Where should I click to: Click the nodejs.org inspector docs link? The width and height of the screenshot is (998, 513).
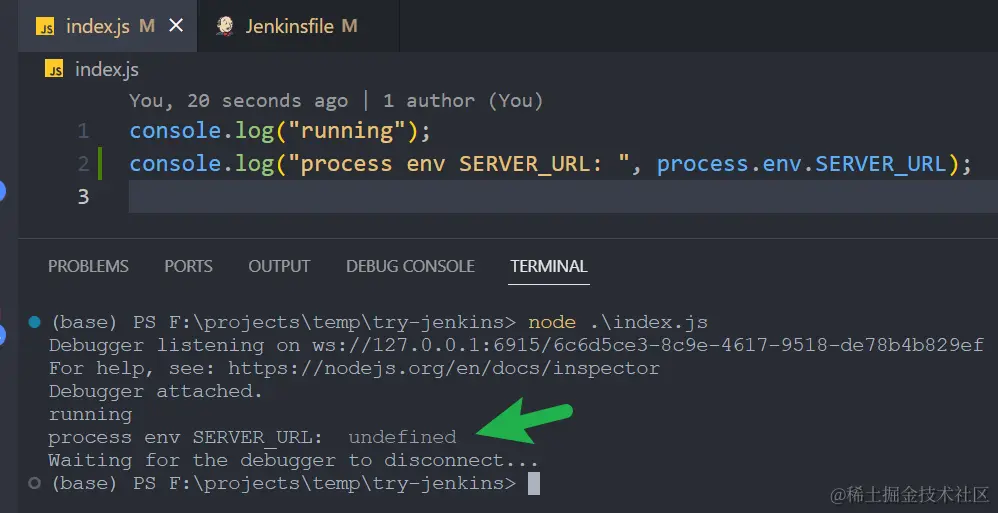tap(444, 369)
